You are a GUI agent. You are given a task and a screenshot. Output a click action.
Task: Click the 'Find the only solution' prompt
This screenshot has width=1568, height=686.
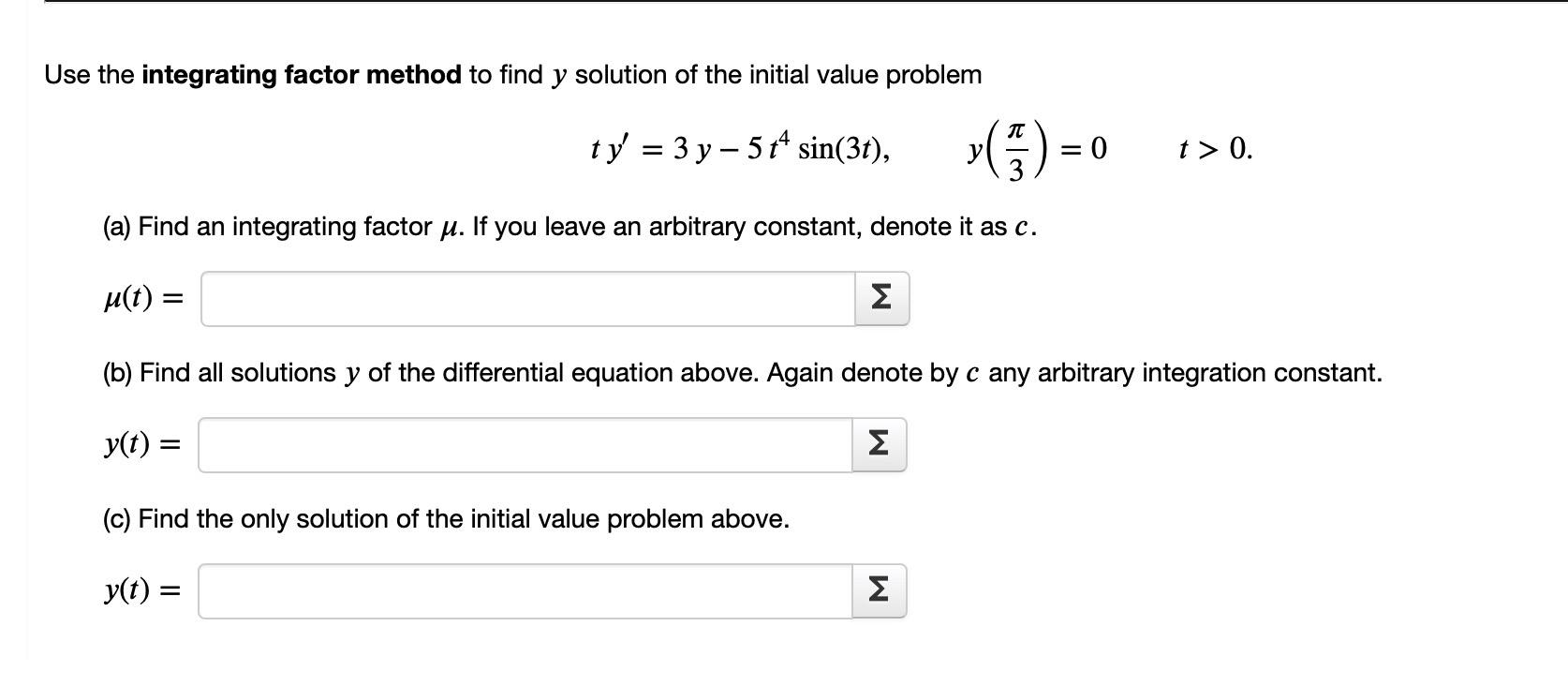coord(445,518)
